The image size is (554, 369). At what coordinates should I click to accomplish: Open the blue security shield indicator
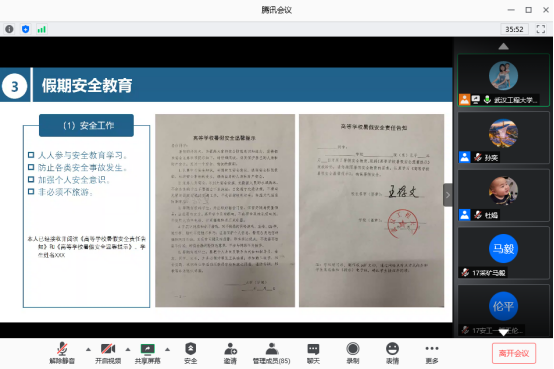click(25, 29)
